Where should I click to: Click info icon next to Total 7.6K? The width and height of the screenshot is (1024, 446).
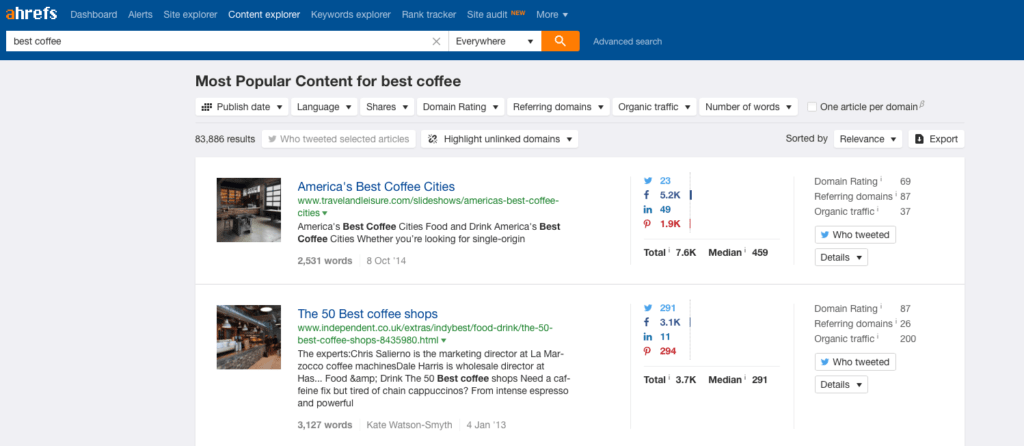click(x=669, y=250)
